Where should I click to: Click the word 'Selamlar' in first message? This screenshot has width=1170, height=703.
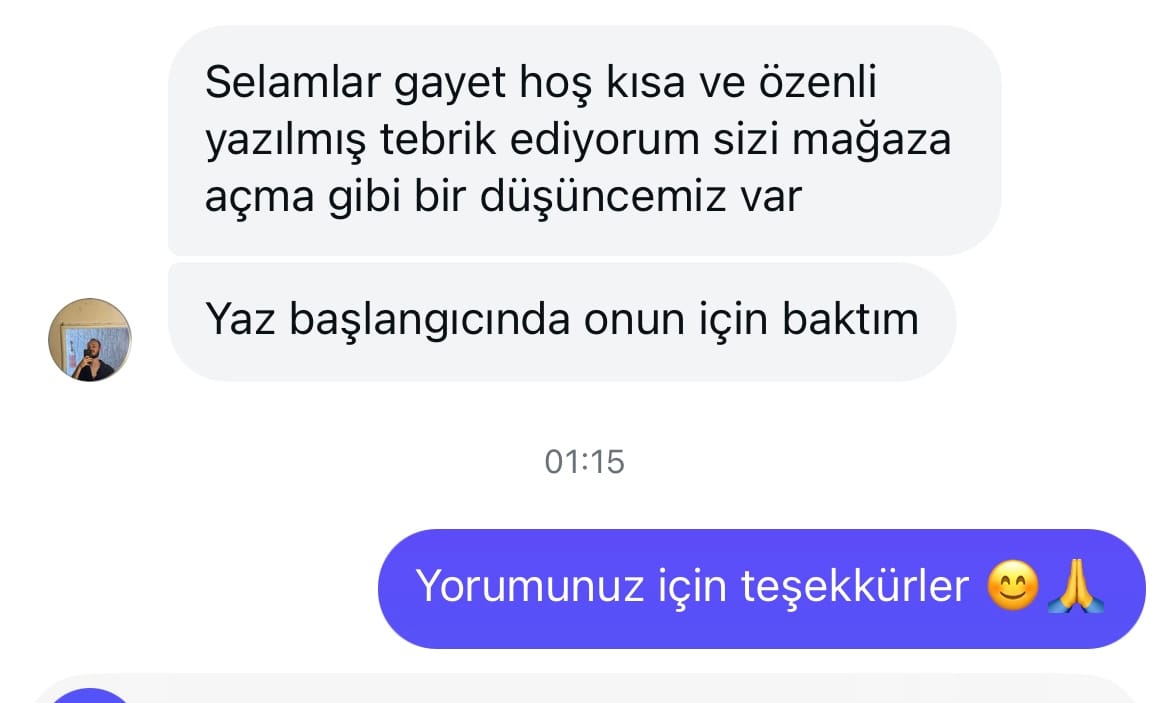(292, 82)
